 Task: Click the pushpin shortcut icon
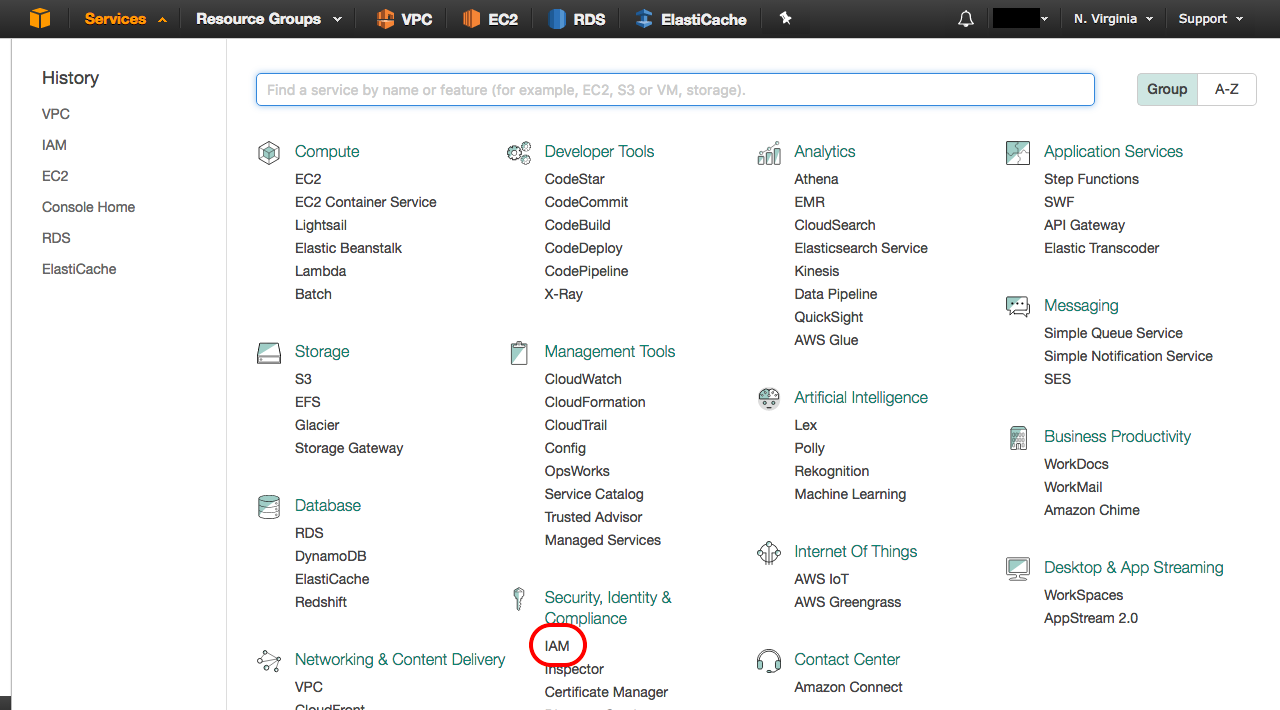(786, 18)
